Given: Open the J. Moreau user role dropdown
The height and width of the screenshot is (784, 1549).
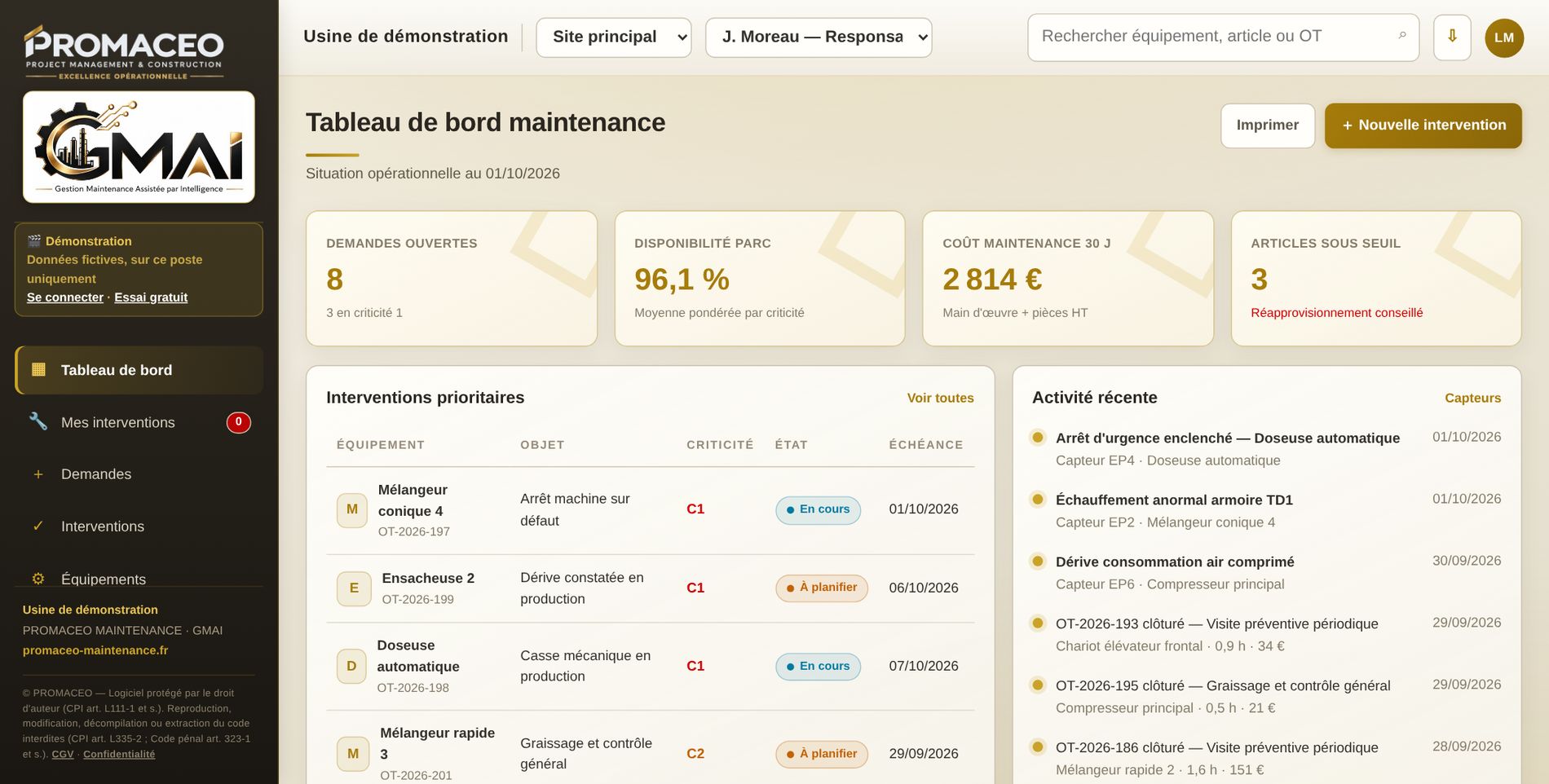Looking at the screenshot, I should coord(819,37).
